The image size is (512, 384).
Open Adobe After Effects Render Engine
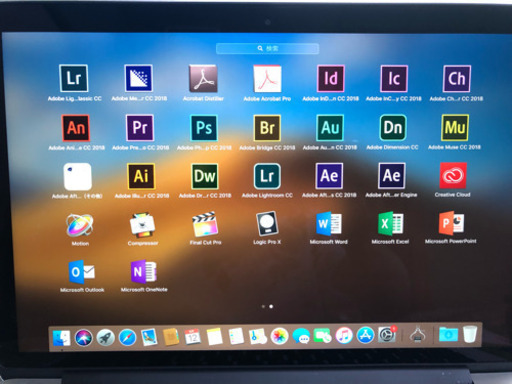click(392, 176)
